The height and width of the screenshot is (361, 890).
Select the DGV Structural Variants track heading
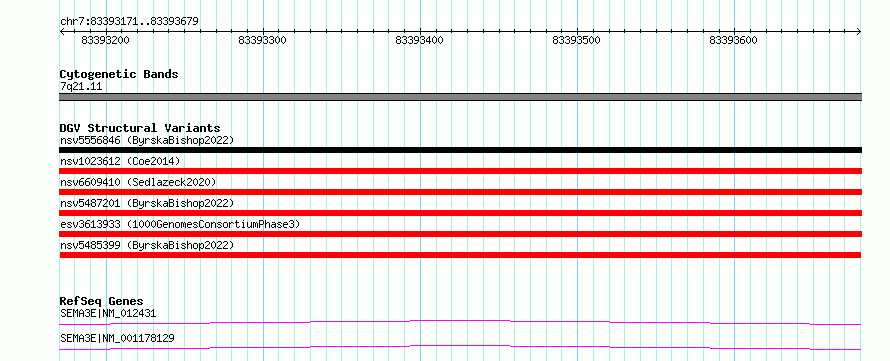pos(140,128)
